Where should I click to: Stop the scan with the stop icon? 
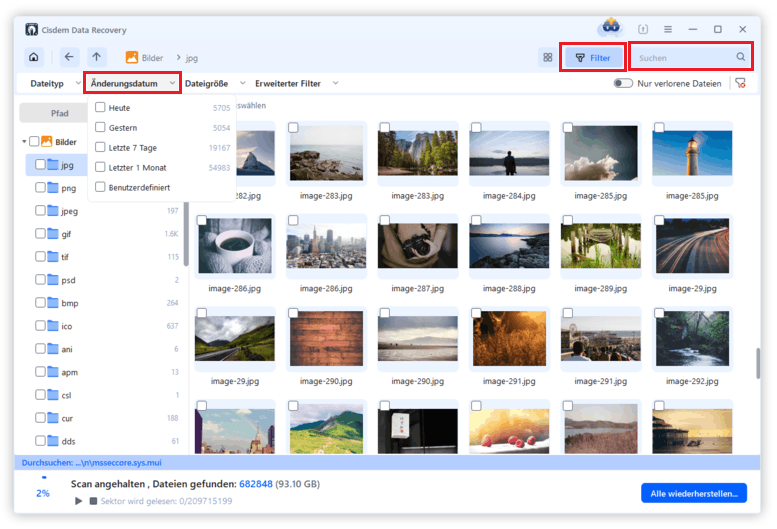[x=94, y=500]
